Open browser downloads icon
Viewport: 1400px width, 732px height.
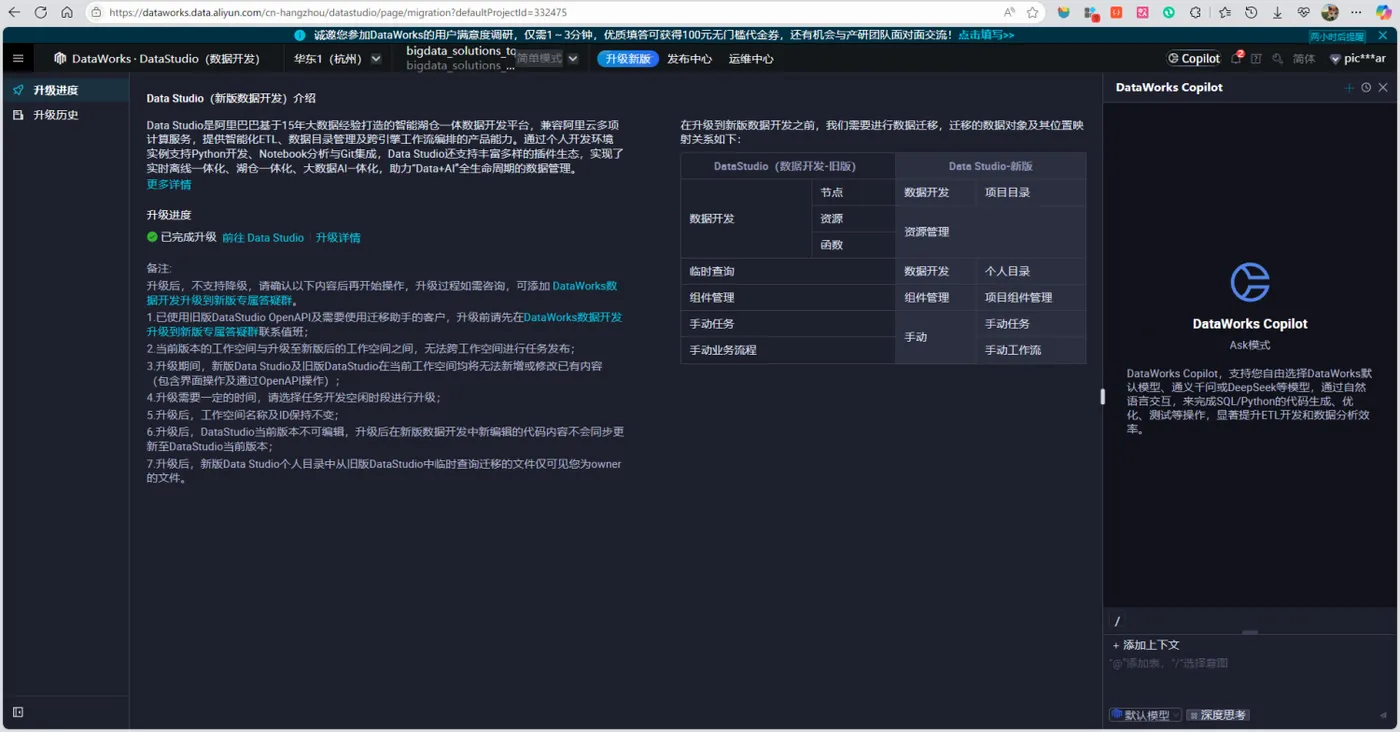[1277, 13]
